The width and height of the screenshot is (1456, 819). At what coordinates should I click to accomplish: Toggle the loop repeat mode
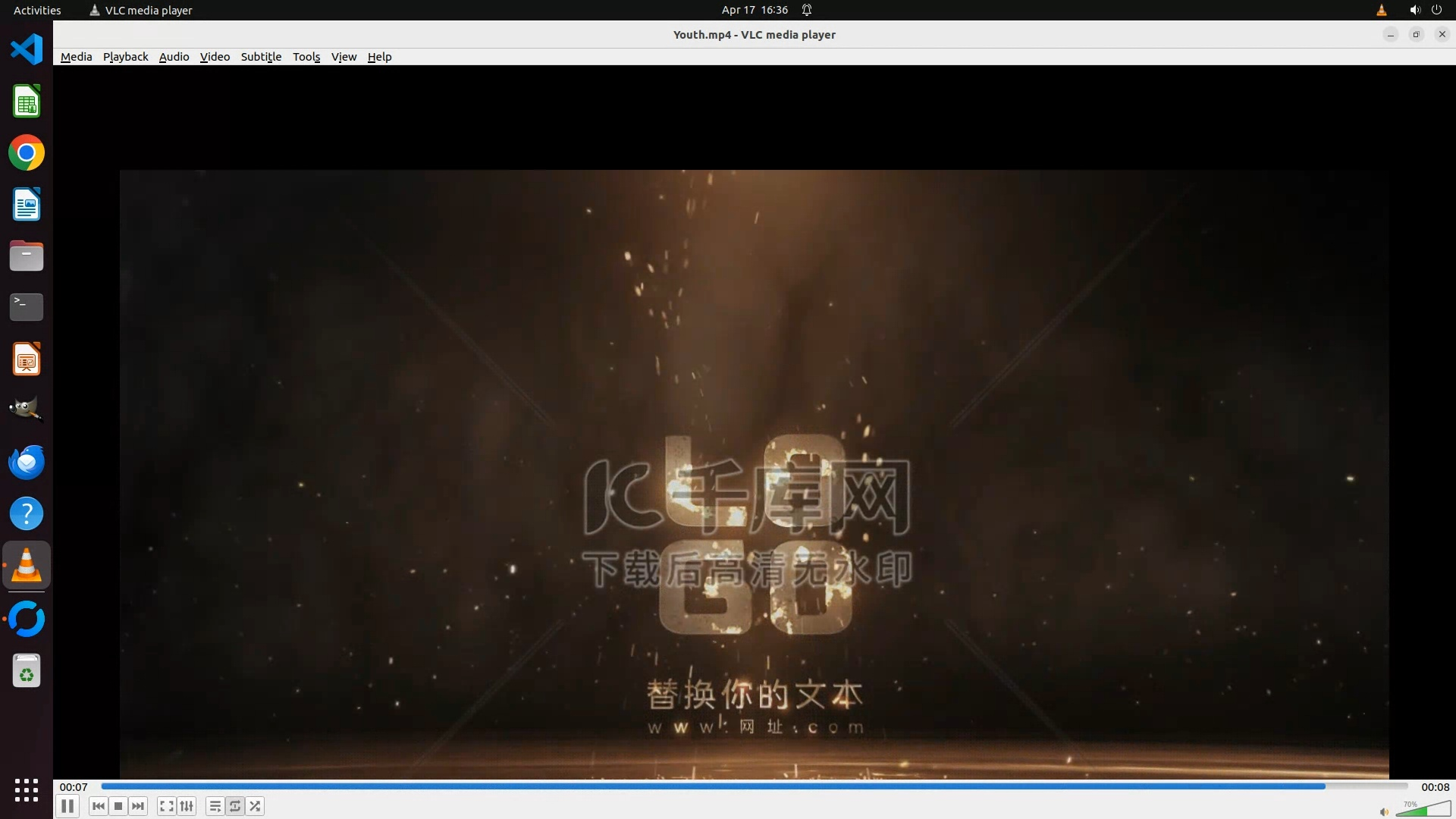(235, 806)
